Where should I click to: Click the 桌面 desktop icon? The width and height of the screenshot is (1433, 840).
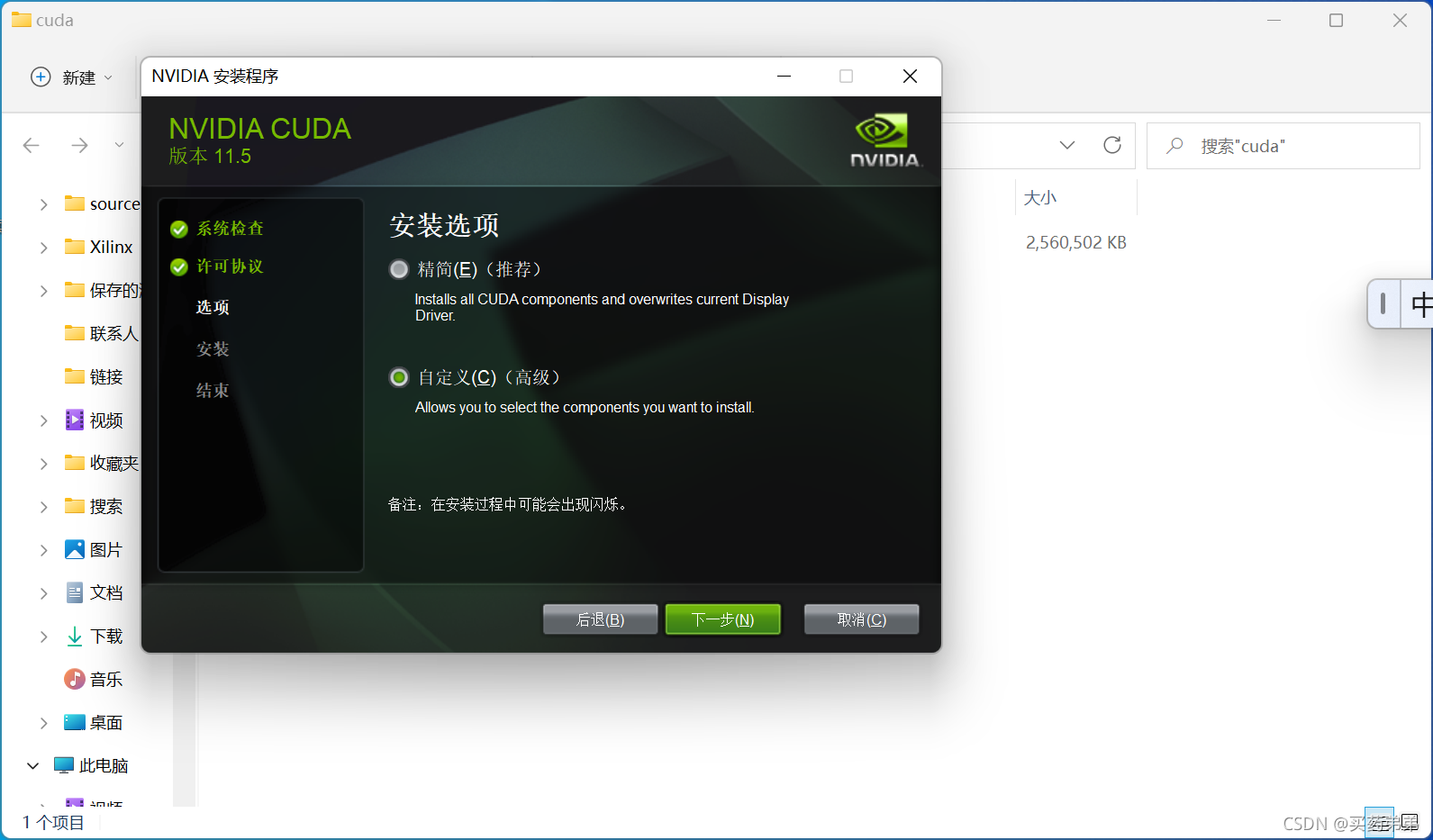pos(75,722)
